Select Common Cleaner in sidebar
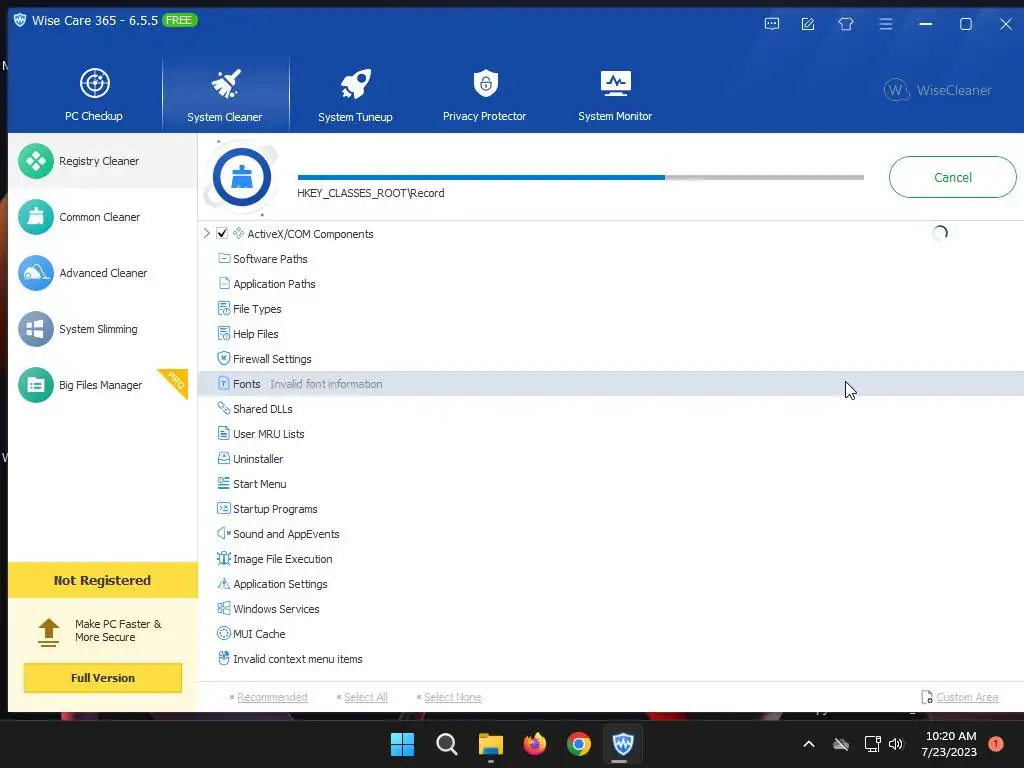This screenshot has width=1024, height=768. point(103,217)
